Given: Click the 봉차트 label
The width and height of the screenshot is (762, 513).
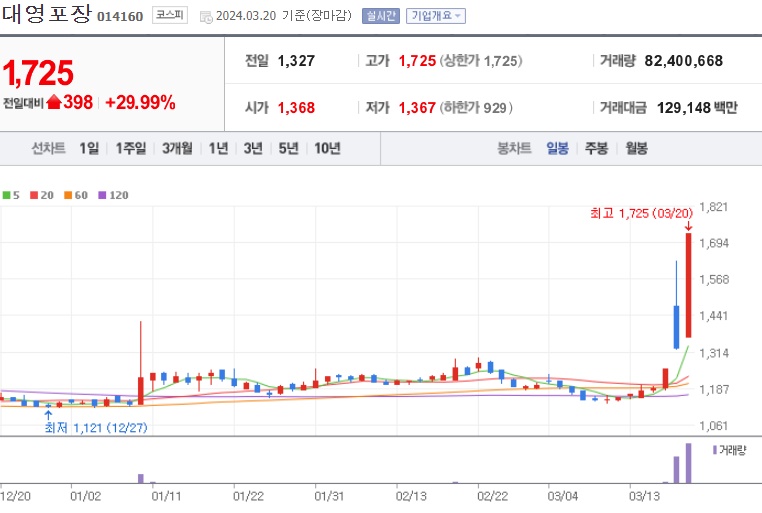Looking at the screenshot, I should pyautogui.click(x=514, y=148).
